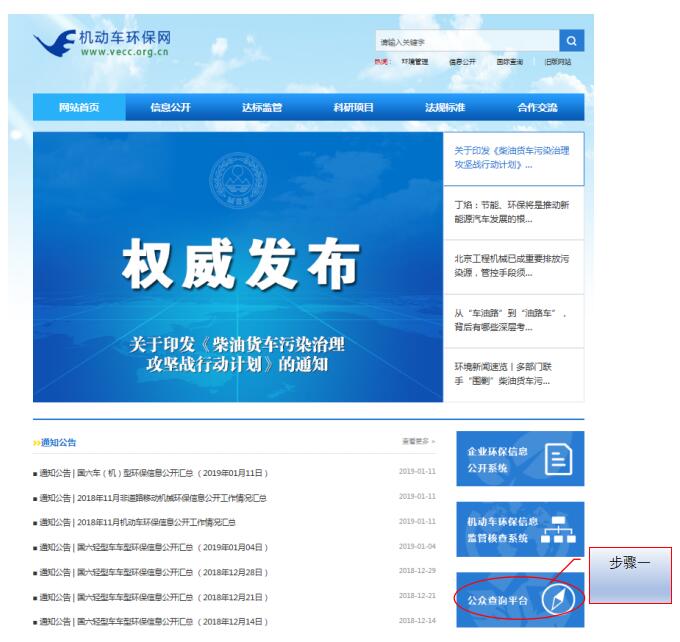Click the magnifier search button

click(x=572, y=41)
